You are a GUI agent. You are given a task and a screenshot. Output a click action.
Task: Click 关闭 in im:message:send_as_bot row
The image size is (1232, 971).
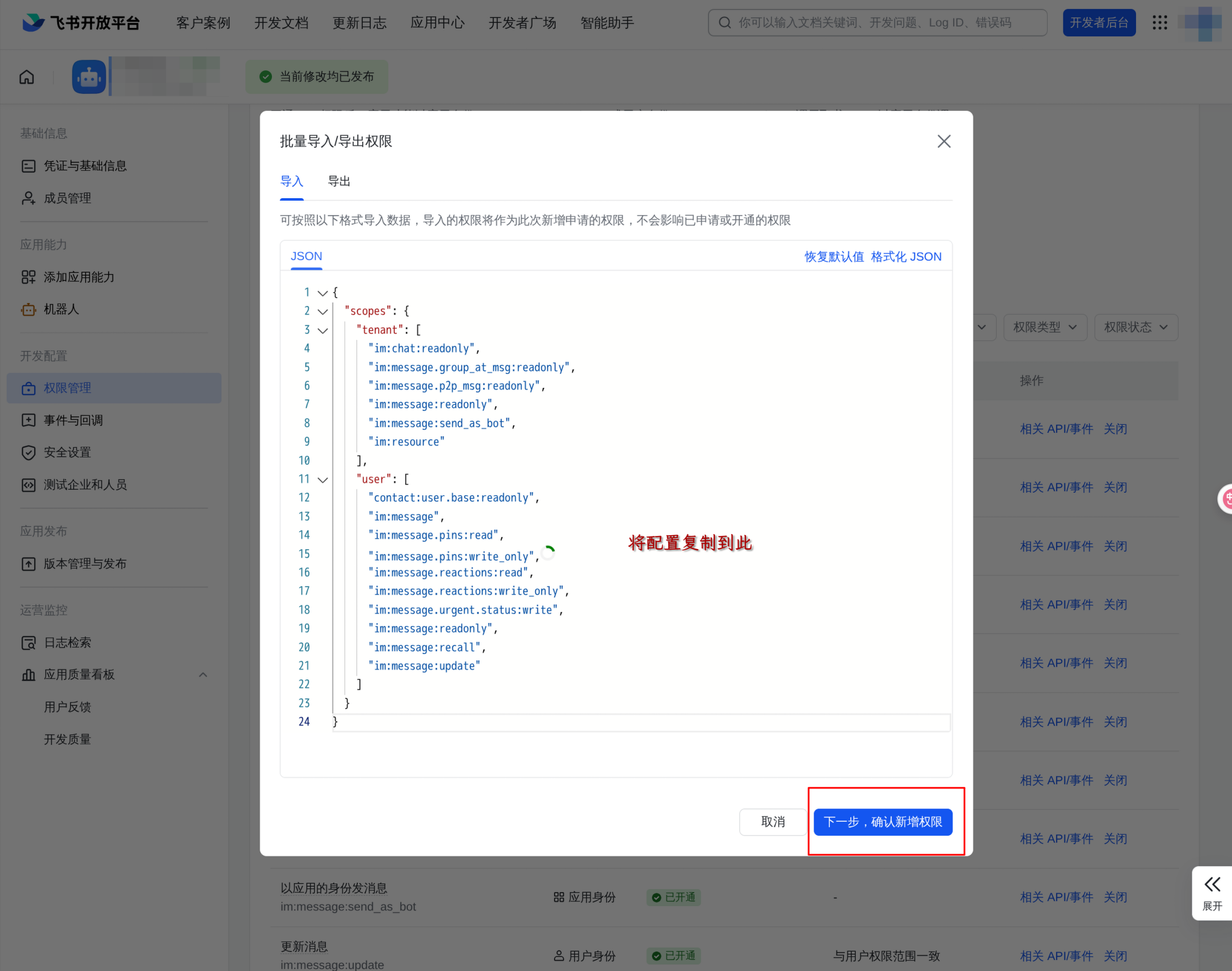coord(1116,897)
